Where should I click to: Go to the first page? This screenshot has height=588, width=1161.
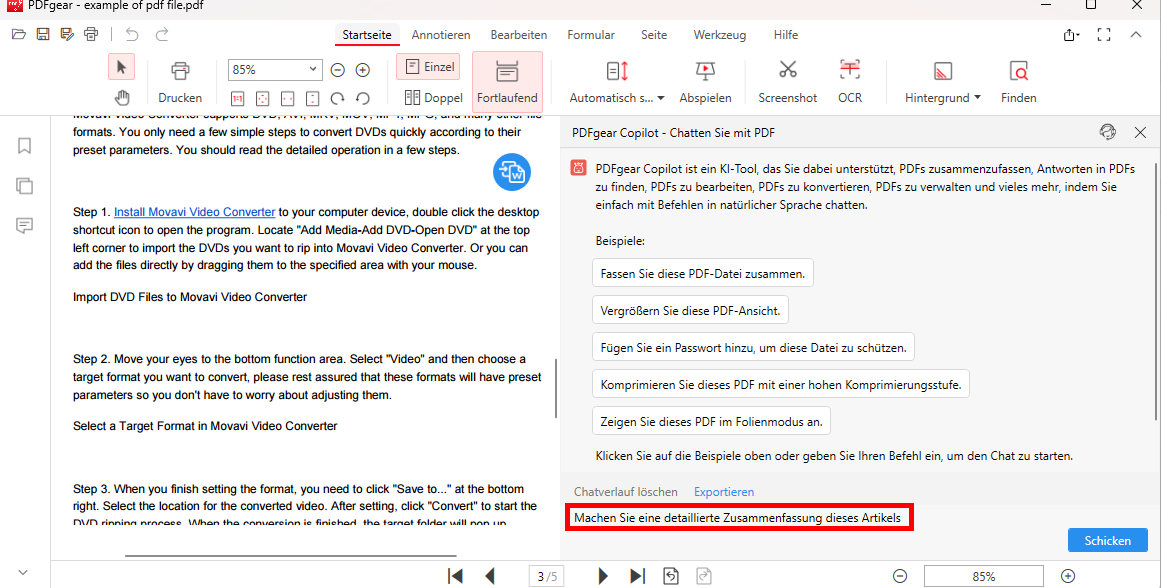[455, 576]
